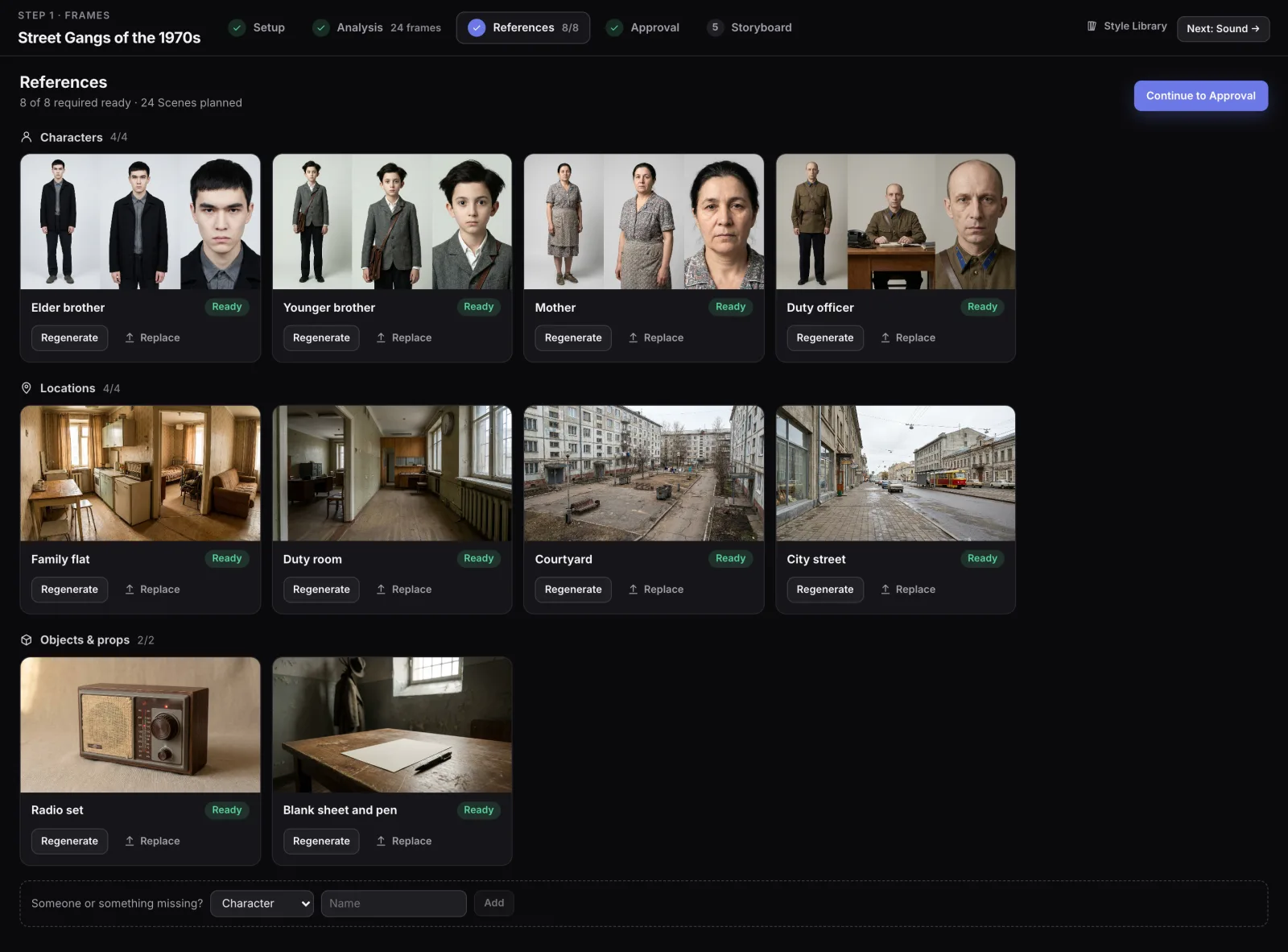The width and height of the screenshot is (1288, 952).
Task: Regenerate the Younger brother reference
Action: click(321, 337)
